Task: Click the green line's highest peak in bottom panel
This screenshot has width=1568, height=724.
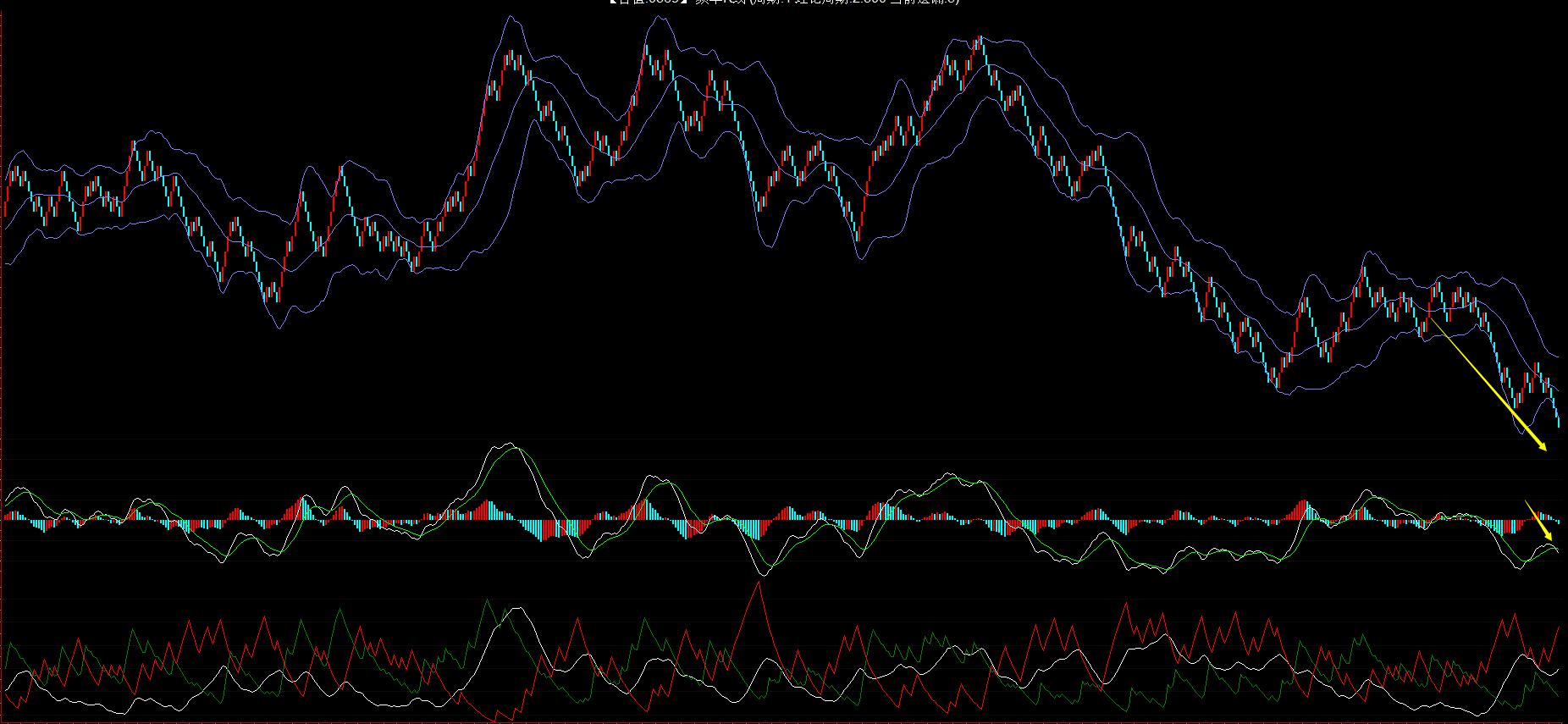Action: click(x=487, y=601)
